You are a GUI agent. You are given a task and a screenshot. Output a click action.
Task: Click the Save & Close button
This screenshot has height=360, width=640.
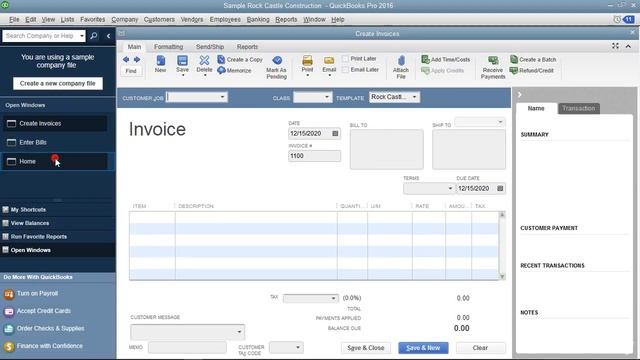click(x=366, y=348)
